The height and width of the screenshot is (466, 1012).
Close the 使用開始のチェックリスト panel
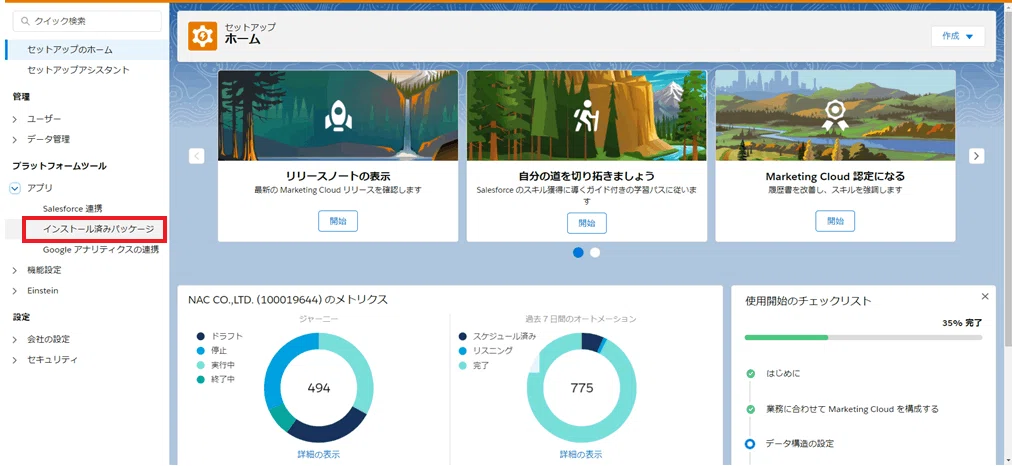click(984, 296)
